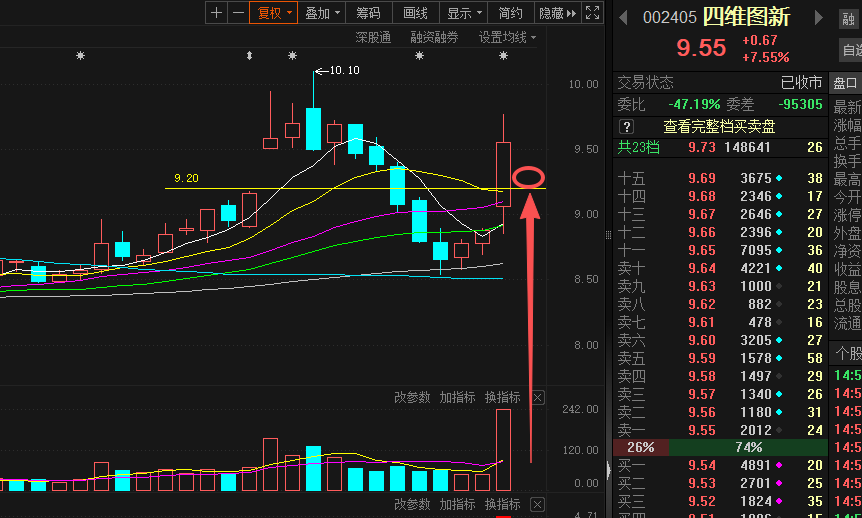The height and width of the screenshot is (518, 862).
Task: Expand the 显示 display options dropdown
Action: 464,13
